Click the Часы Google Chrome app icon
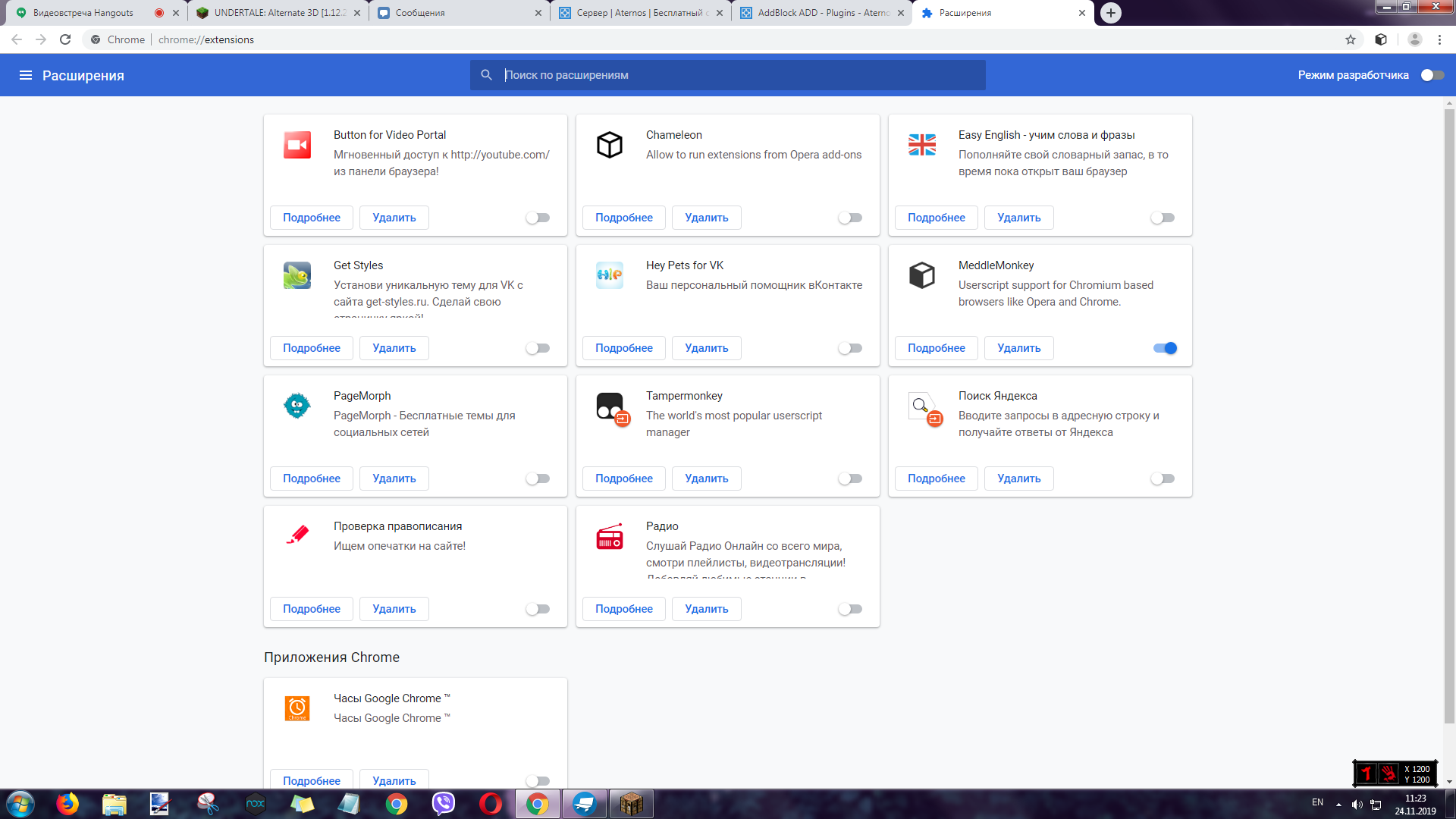Image resolution: width=1456 pixels, height=819 pixels. click(297, 708)
